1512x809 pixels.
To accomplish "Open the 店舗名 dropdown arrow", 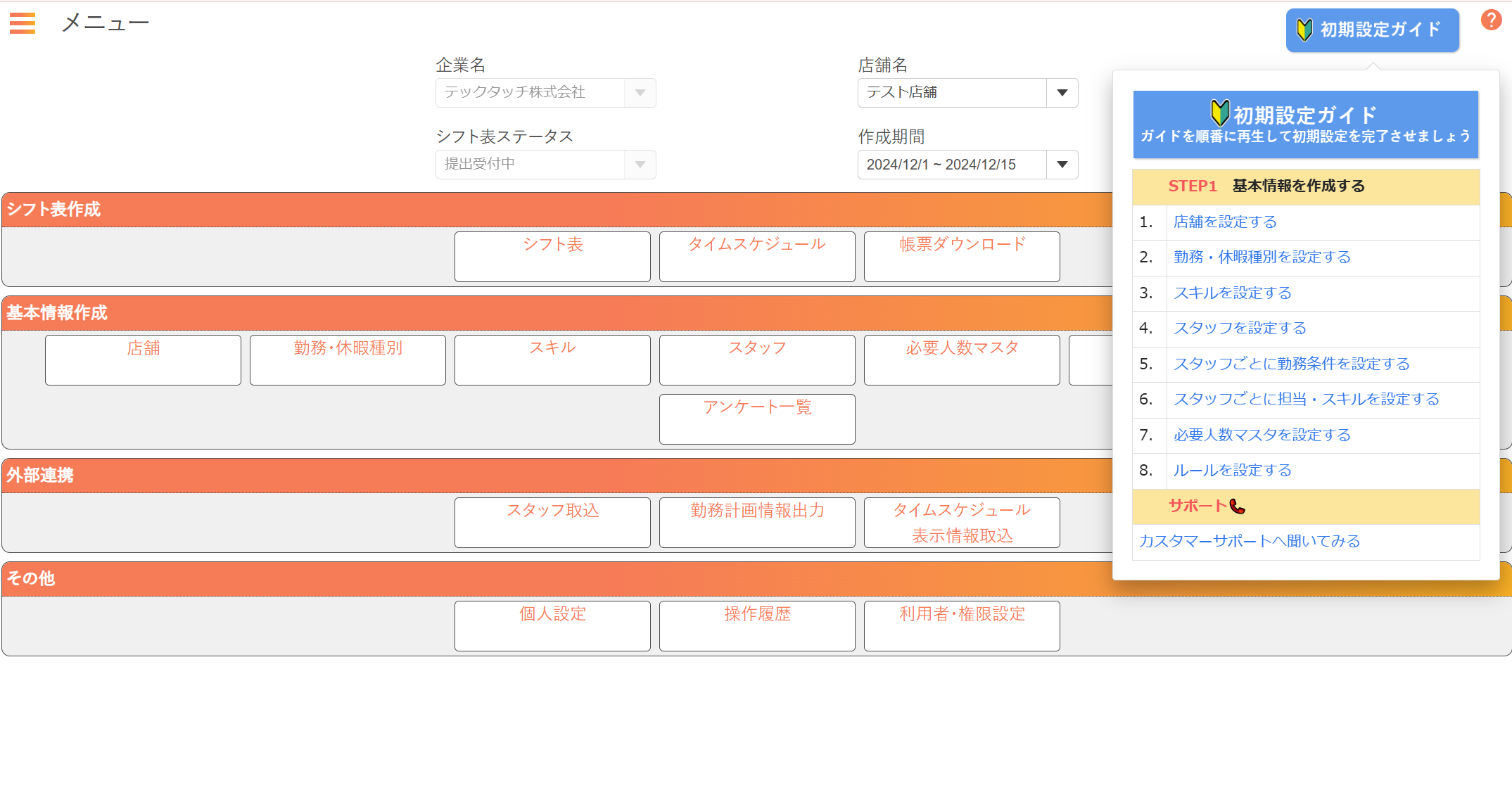I will pyautogui.click(x=1062, y=93).
